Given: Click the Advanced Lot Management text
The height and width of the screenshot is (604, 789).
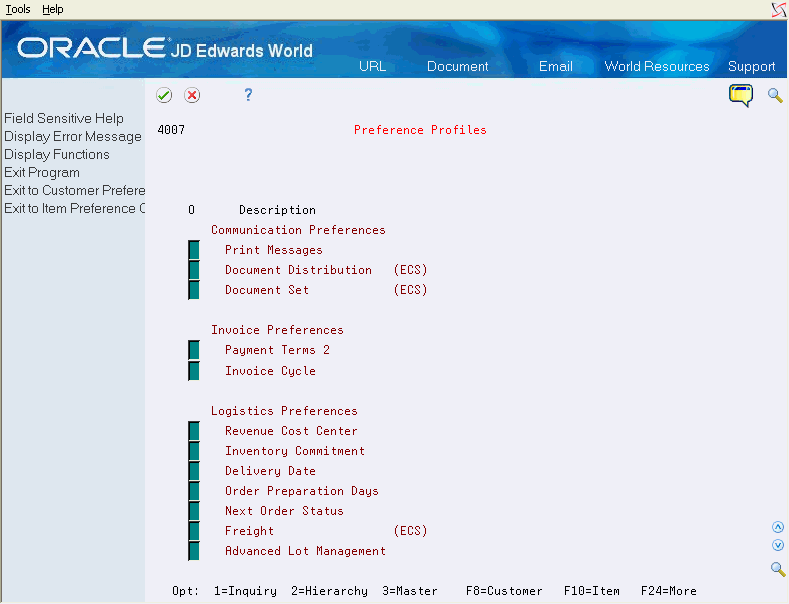Looking at the screenshot, I should tap(305, 551).
